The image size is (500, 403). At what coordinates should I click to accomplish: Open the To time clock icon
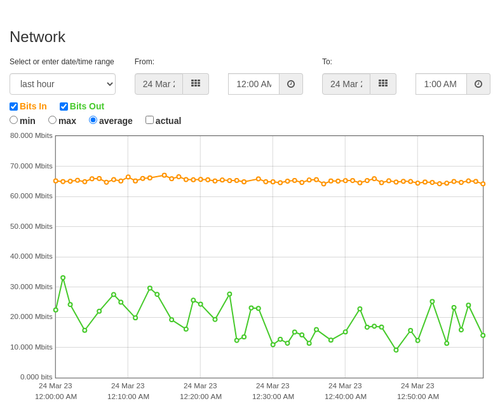click(478, 84)
